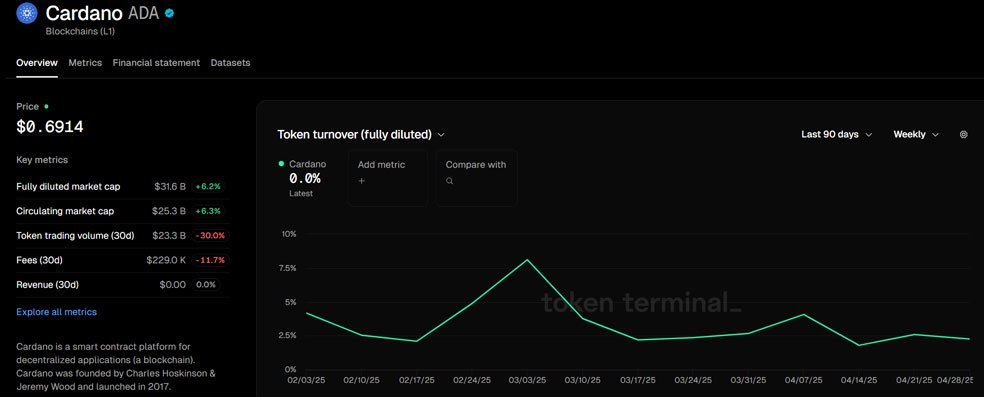
Task: Click the +6.3% change badge
Action: tap(208, 211)
